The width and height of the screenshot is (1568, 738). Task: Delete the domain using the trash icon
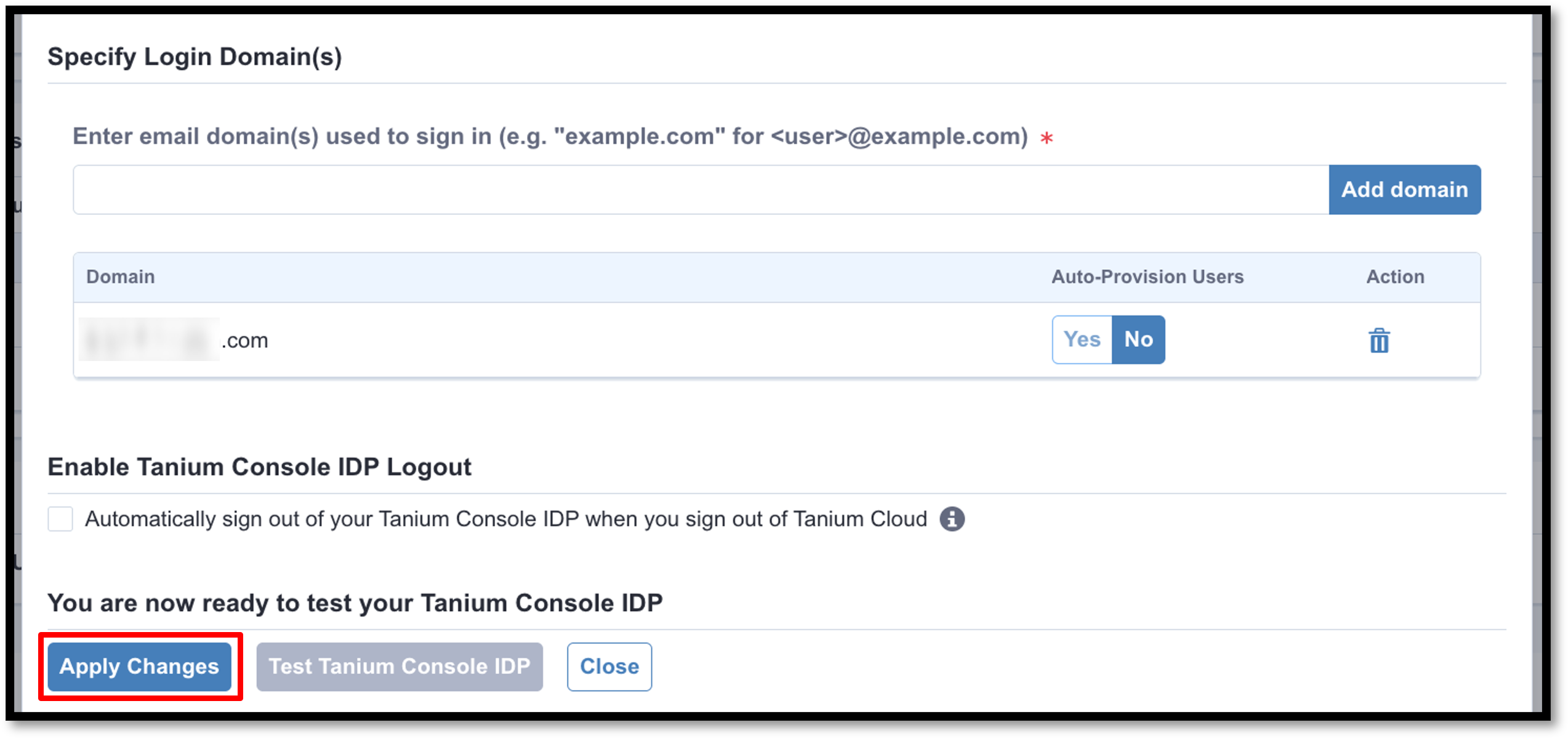click(x=1379, y=340)
